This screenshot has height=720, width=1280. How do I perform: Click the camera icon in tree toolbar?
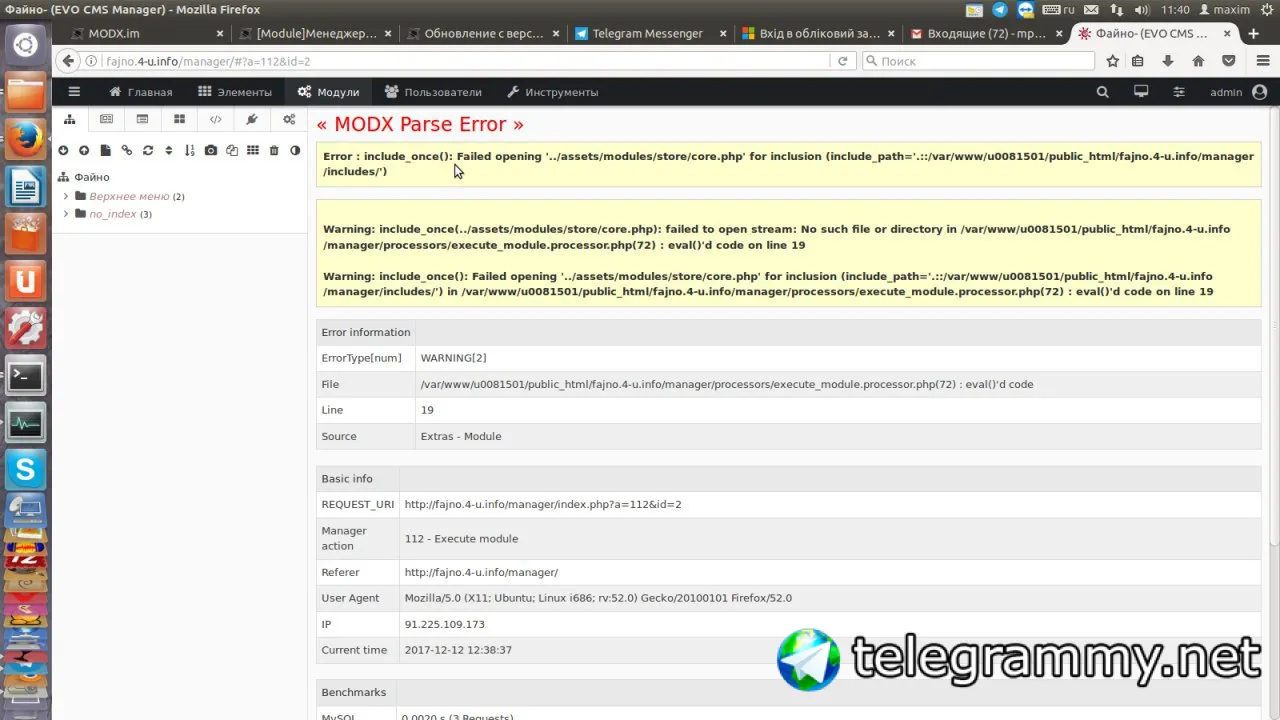pos(211,151)
